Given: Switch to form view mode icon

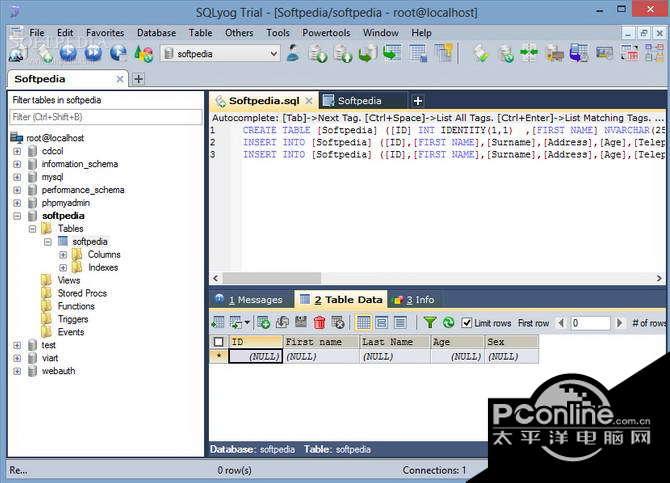Looking at the screenshot, I should tap(382, 323).
